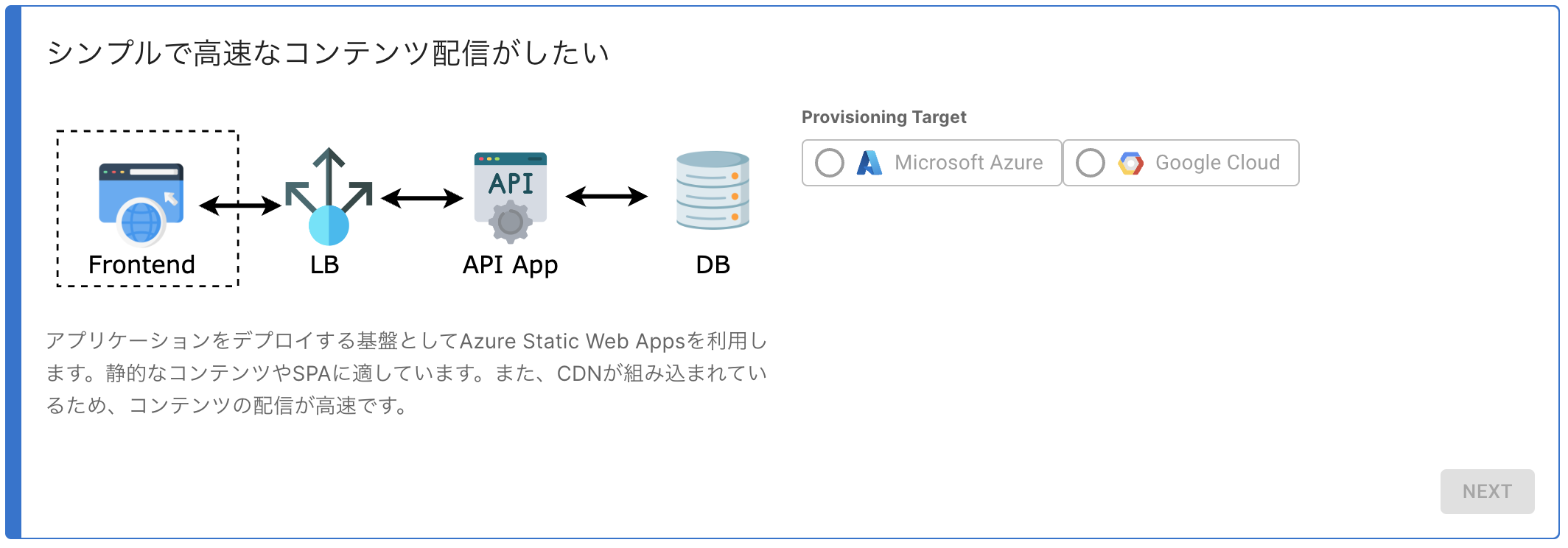Click the Frontend browser window icon
This screenshot has height=548, width=1568.
coord(141,203)
